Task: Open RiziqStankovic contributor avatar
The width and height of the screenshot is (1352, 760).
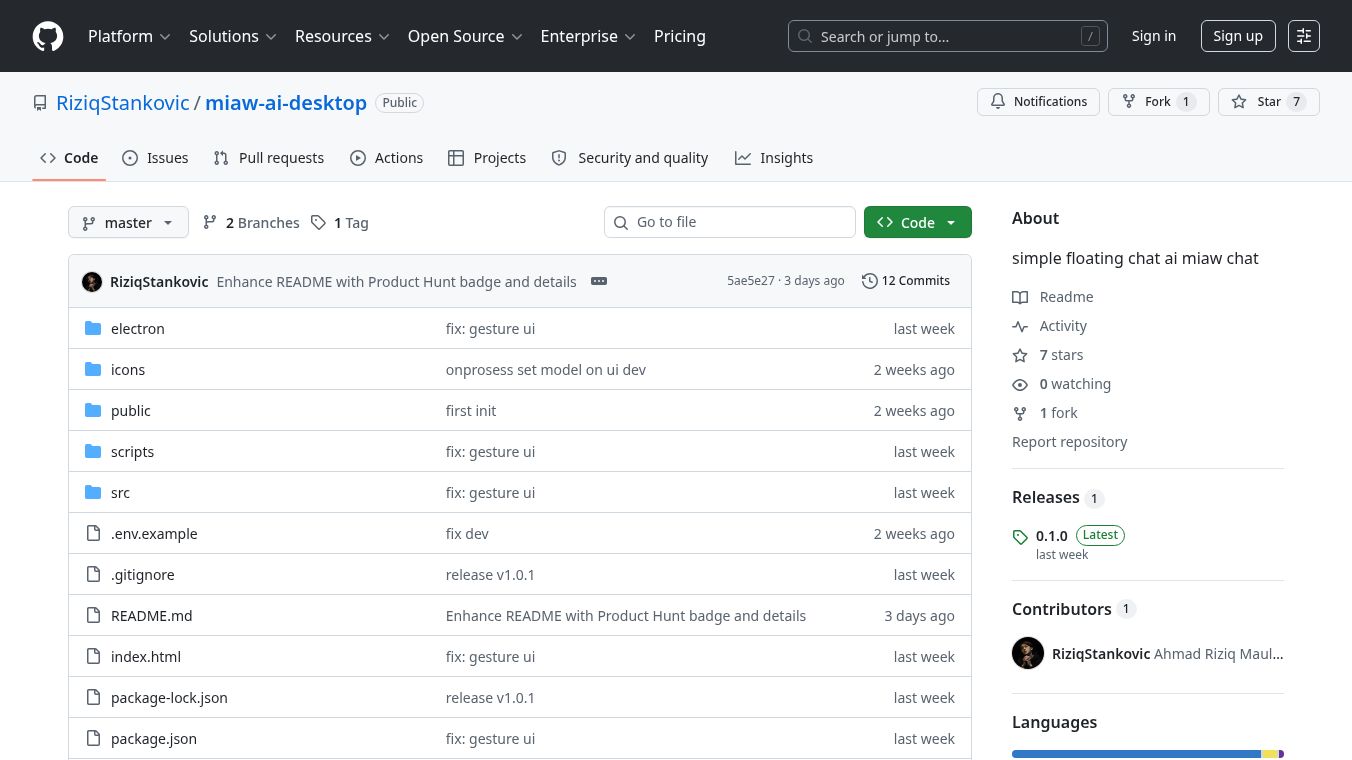Action: [1028, 653]
